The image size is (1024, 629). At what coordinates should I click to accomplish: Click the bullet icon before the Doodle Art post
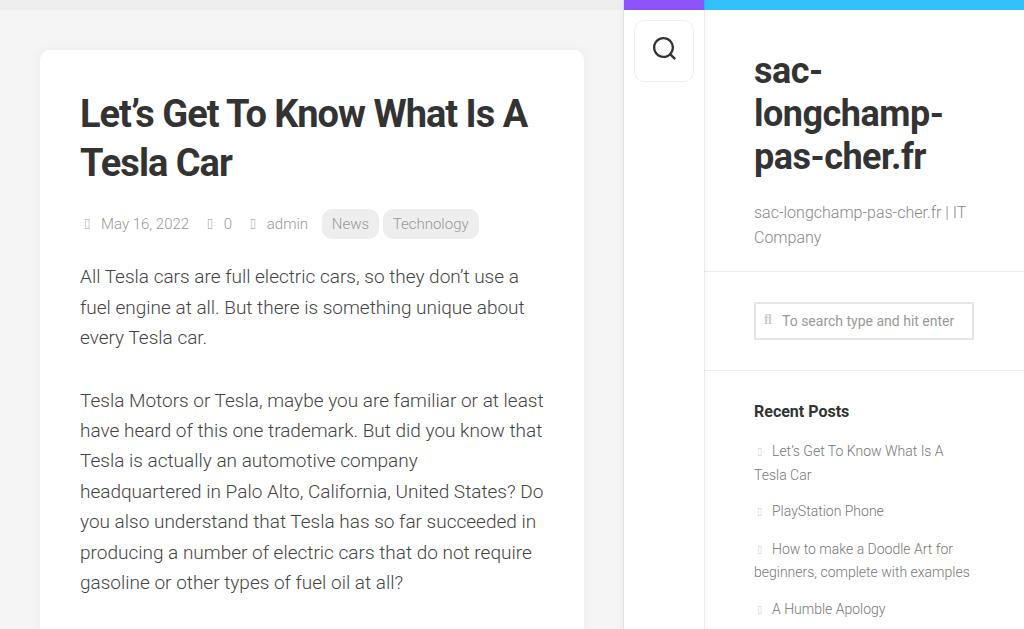760,550
